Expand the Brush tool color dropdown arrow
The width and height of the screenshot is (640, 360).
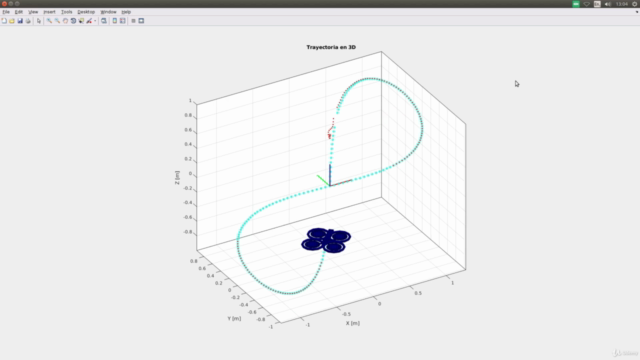pos(95,21)
